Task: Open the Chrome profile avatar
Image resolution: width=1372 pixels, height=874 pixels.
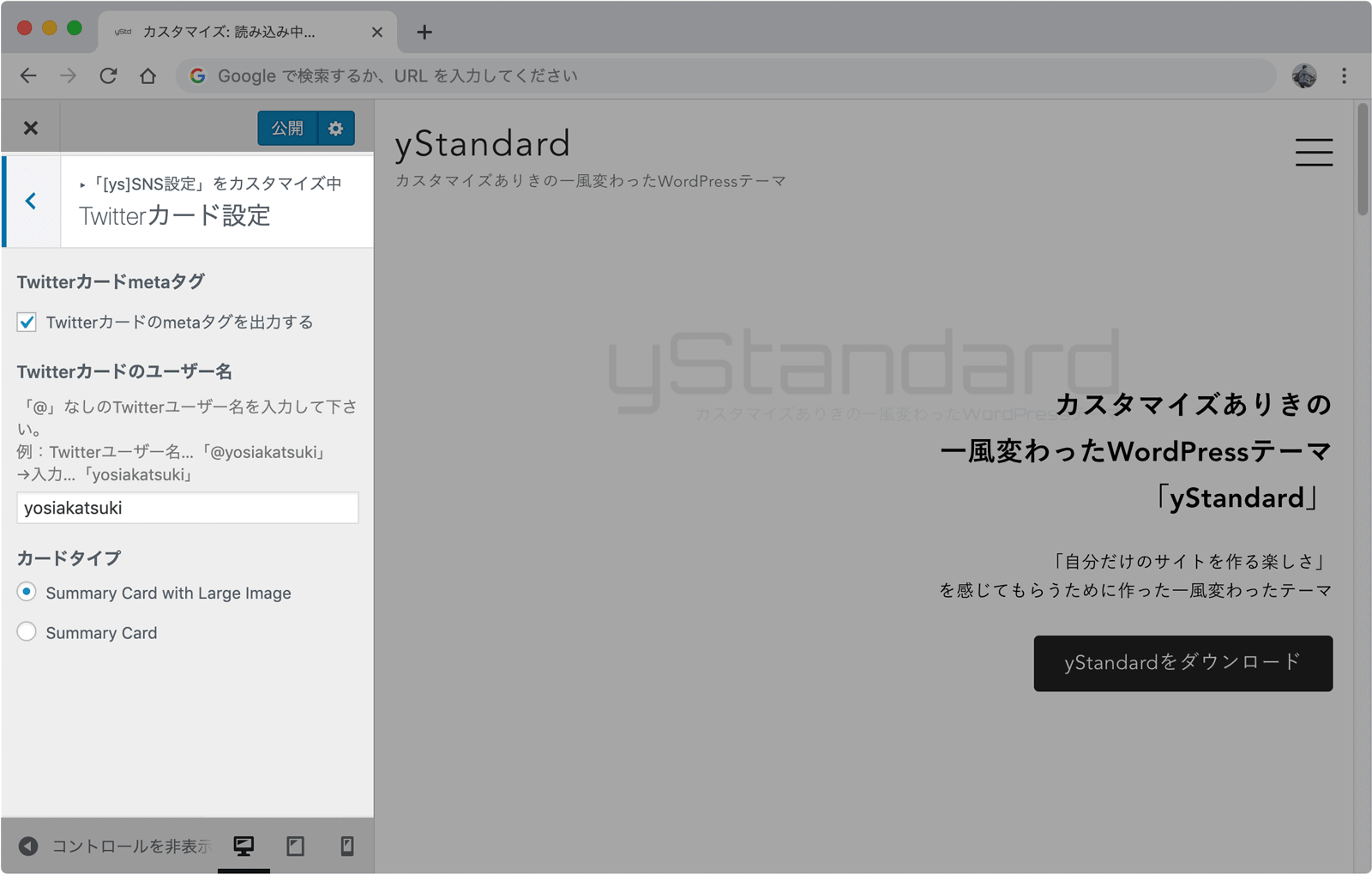Action: pyautogui.click(x=1304, y=75)
